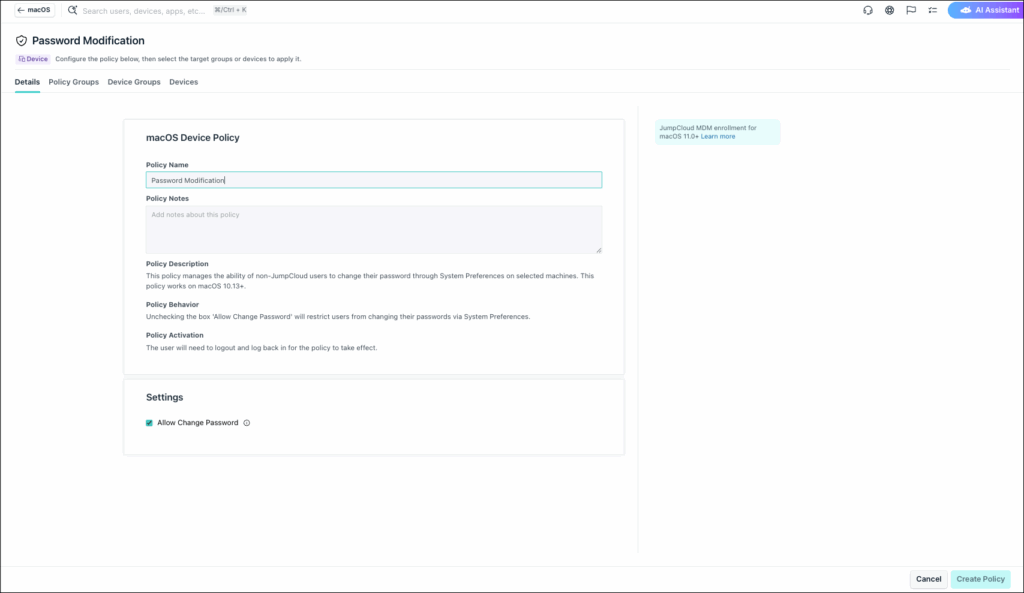Viewport: 1024px width, 593px height.
Task: Click the Policy Activation label
Action: 174,335
